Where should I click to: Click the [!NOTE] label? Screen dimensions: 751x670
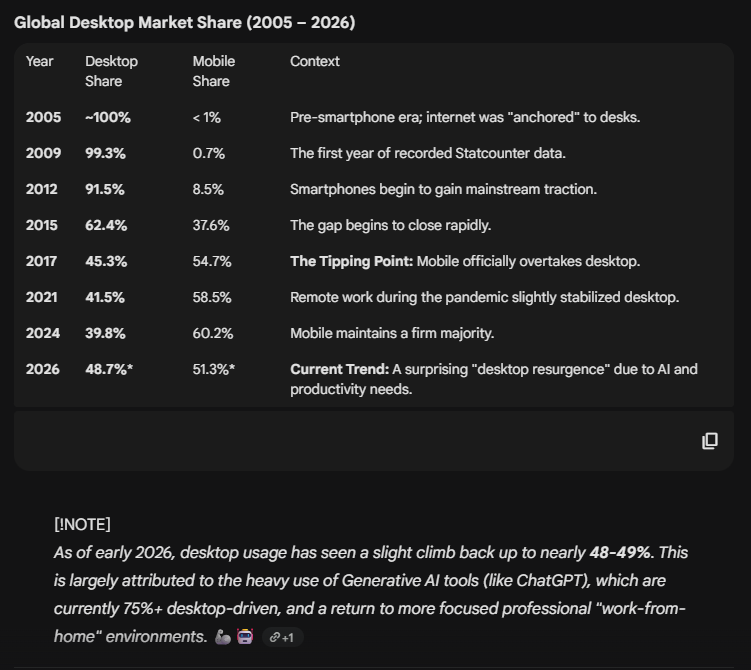click(x=82, y=524)
